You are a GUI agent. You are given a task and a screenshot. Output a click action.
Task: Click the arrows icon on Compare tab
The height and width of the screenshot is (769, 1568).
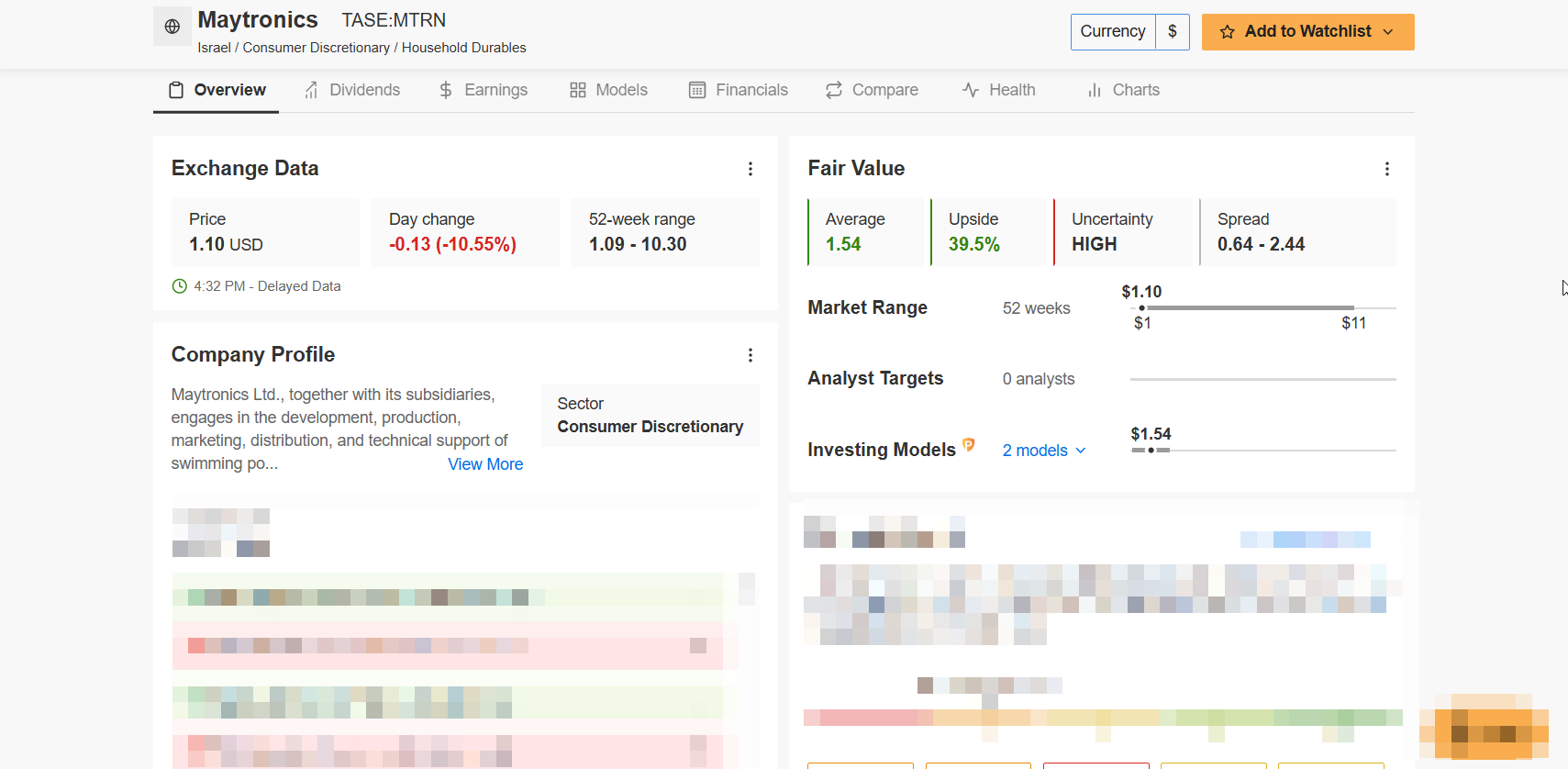pyautogui.click(x=834, y=90)
